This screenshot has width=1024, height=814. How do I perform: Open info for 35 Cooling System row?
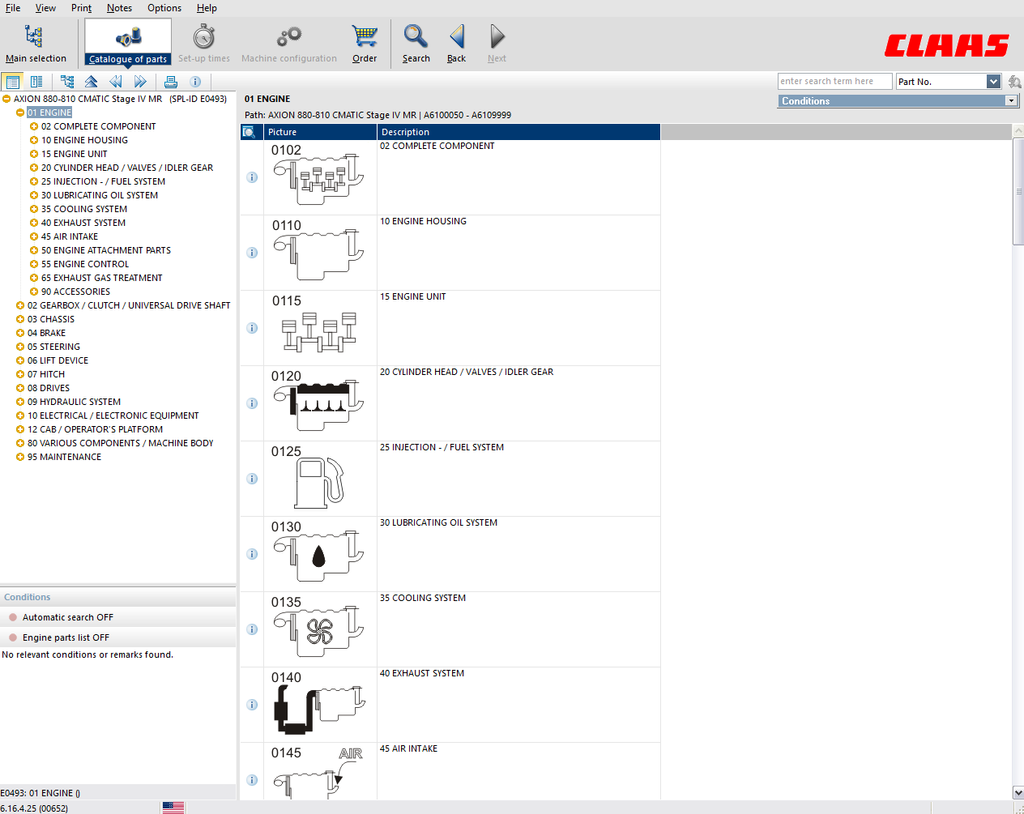tap(252, 629)
